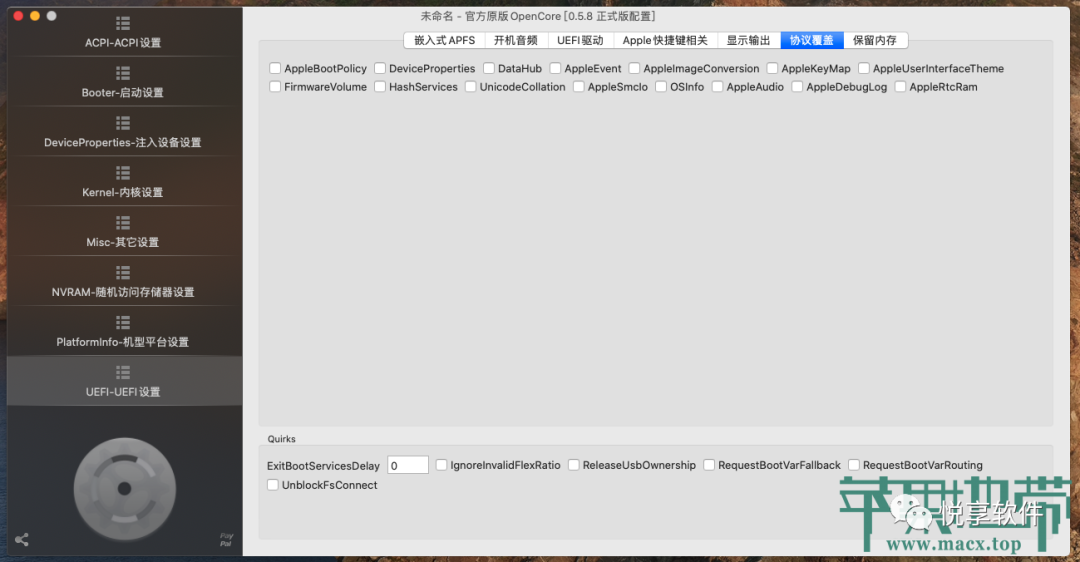Check AppleKeyMap option
1080x562 pixels.
(x=772, y=68)
